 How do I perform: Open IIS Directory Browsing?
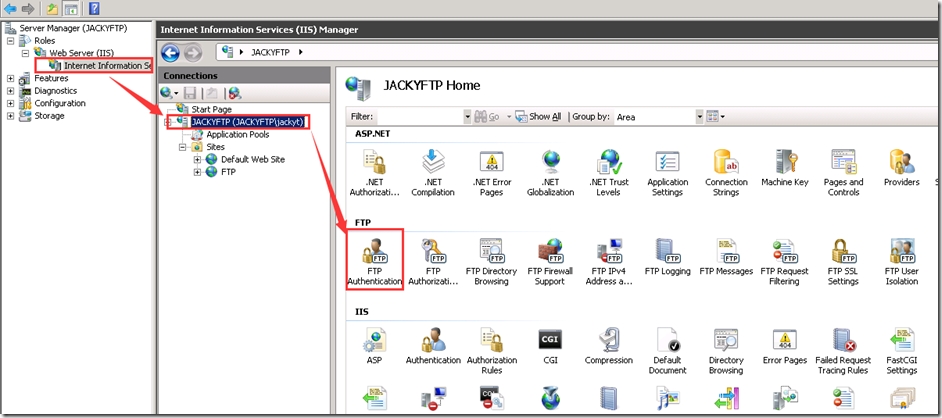pos(726,351)
